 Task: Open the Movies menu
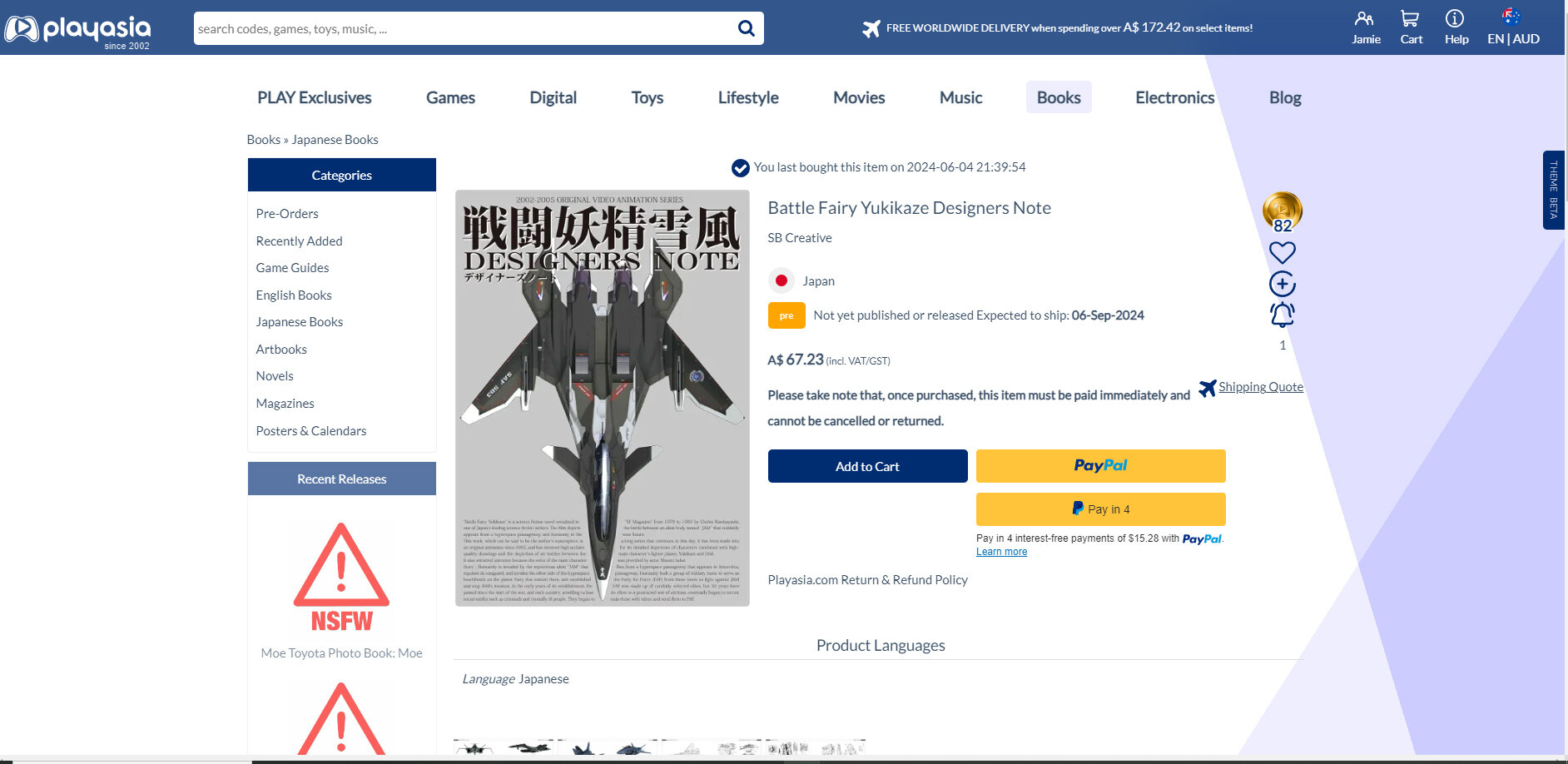(x=859, y=97)
